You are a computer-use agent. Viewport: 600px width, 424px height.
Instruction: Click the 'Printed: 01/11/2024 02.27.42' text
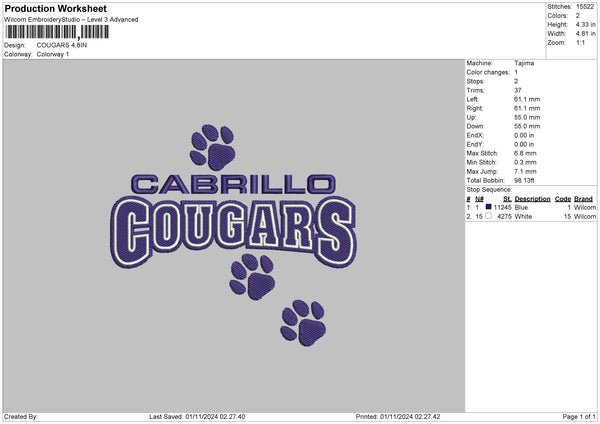pos(398,417)
